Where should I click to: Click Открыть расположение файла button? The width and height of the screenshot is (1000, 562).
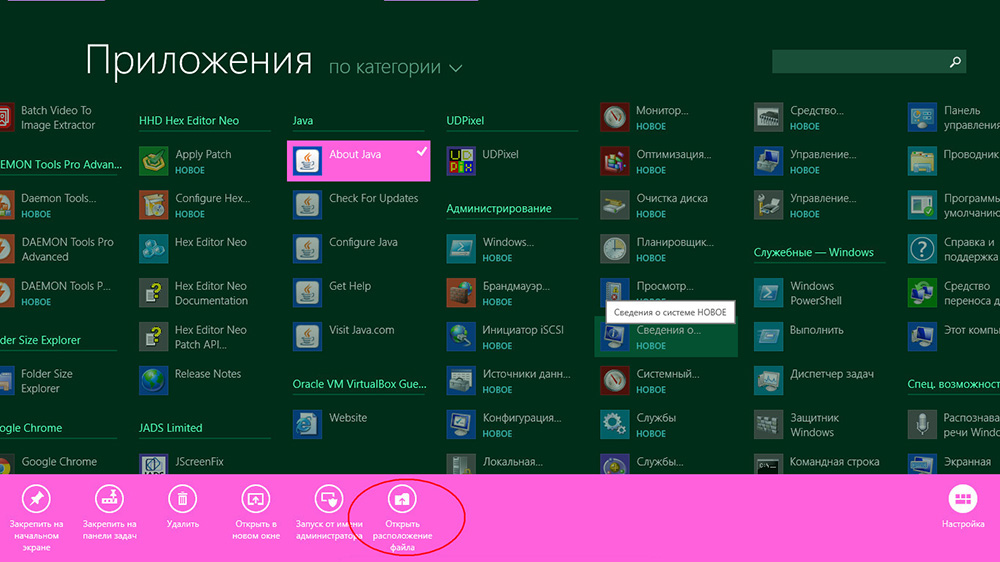click(402, 517)
